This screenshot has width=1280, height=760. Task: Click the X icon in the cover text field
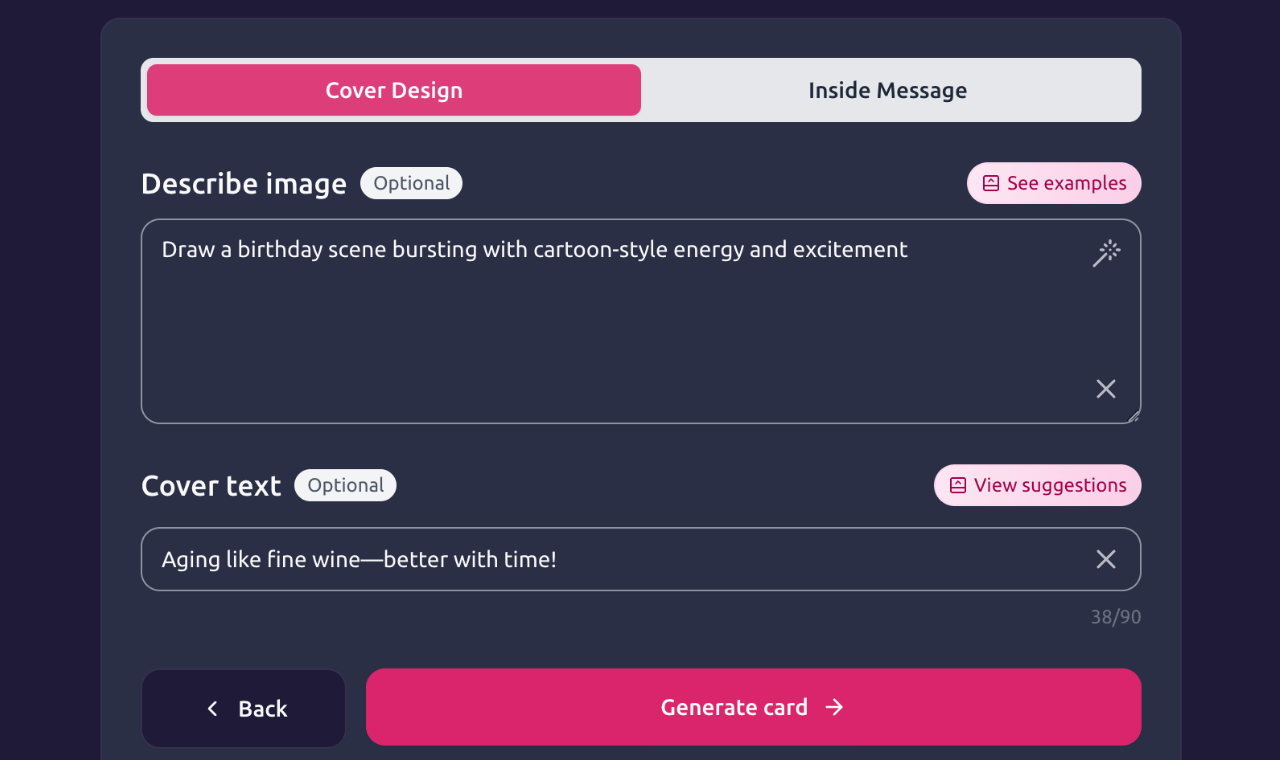(1105, 559)
